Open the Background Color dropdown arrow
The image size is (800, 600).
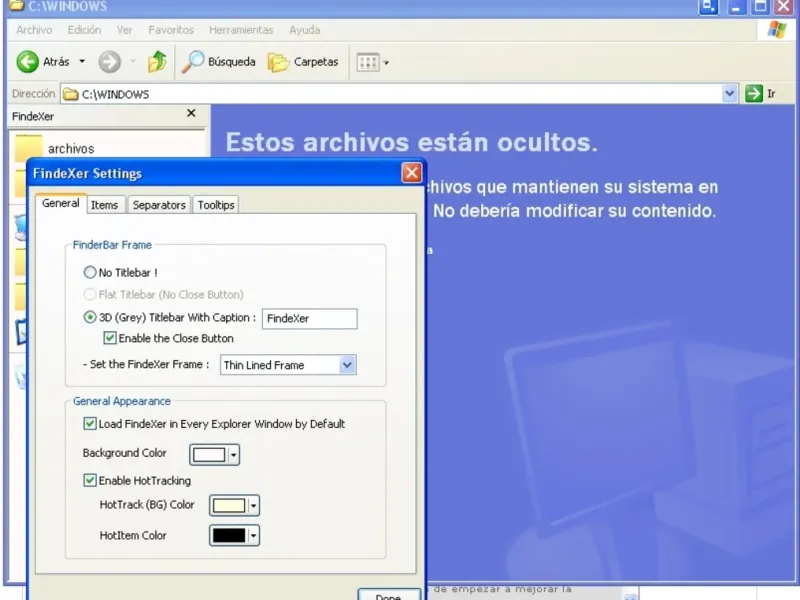233,455
